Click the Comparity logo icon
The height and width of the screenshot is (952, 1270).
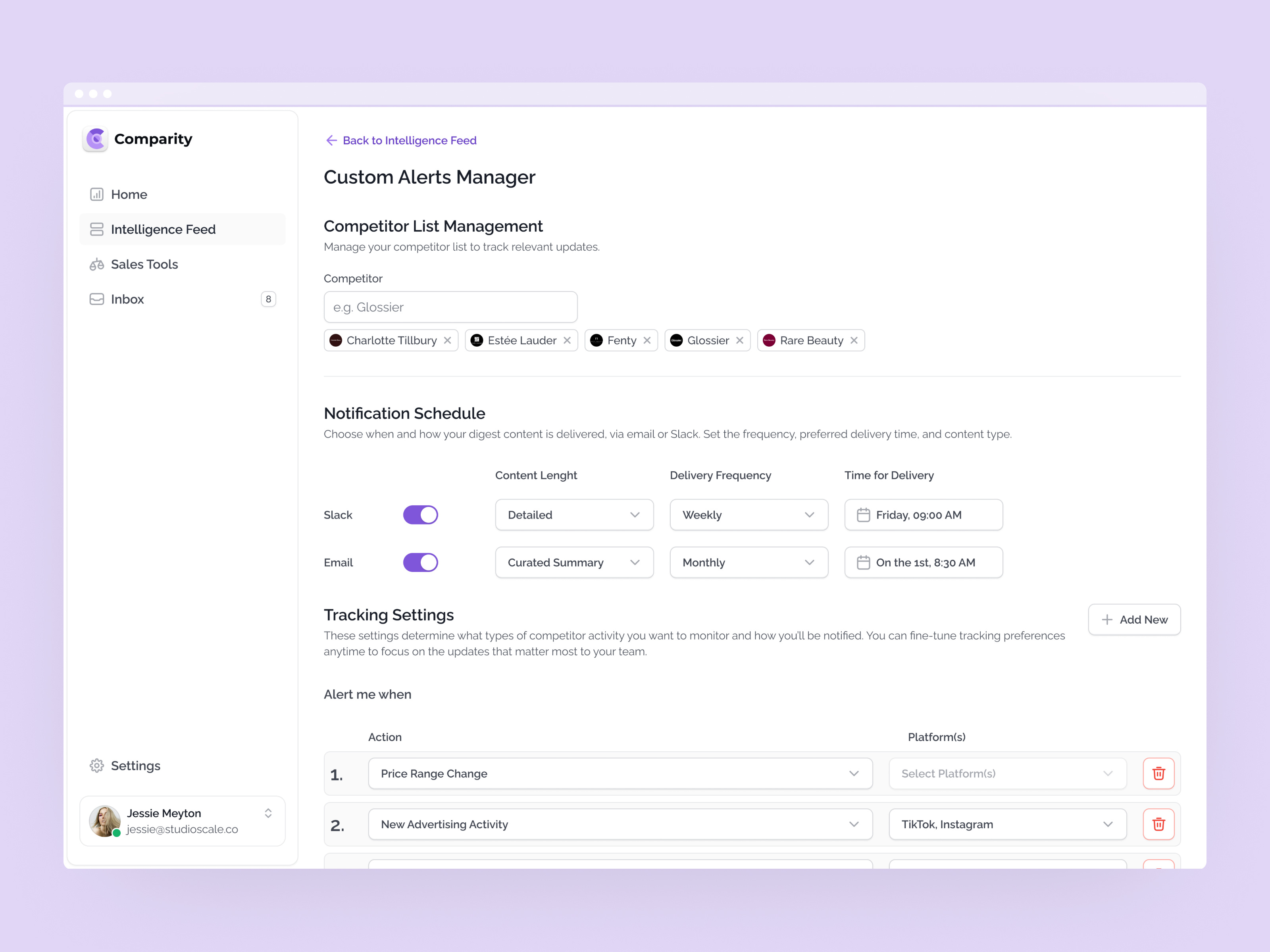coord(95,139)
